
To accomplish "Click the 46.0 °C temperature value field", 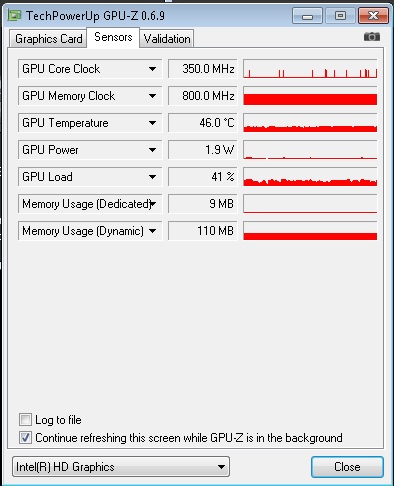I will click(203, 123).
